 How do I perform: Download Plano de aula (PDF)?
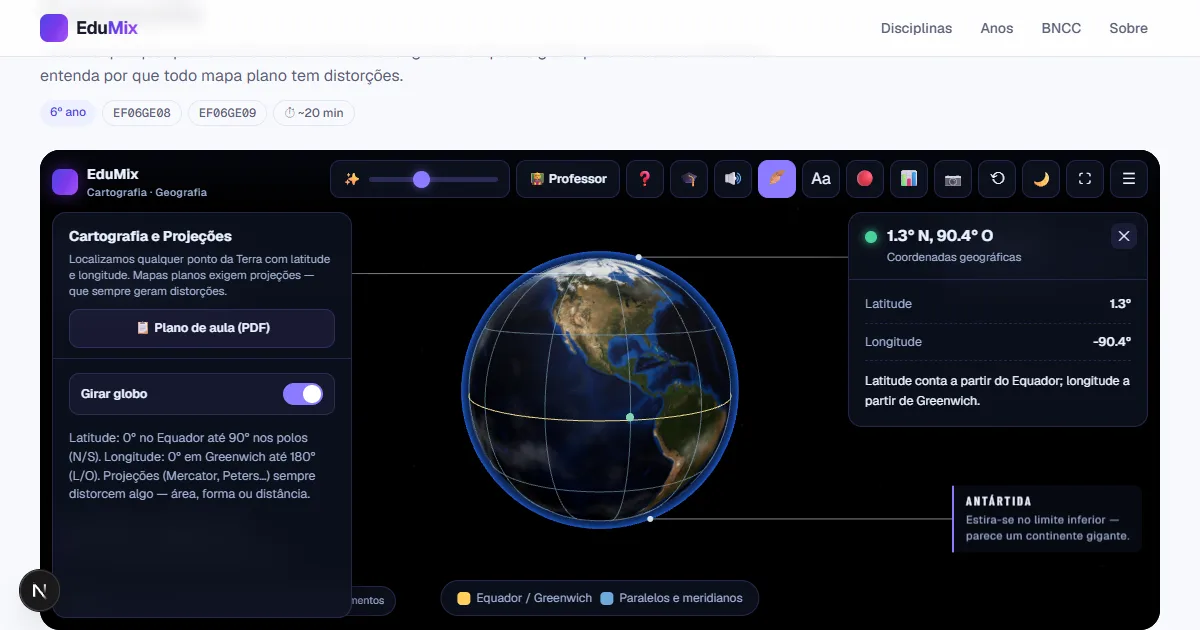click(x=202, y=328)
